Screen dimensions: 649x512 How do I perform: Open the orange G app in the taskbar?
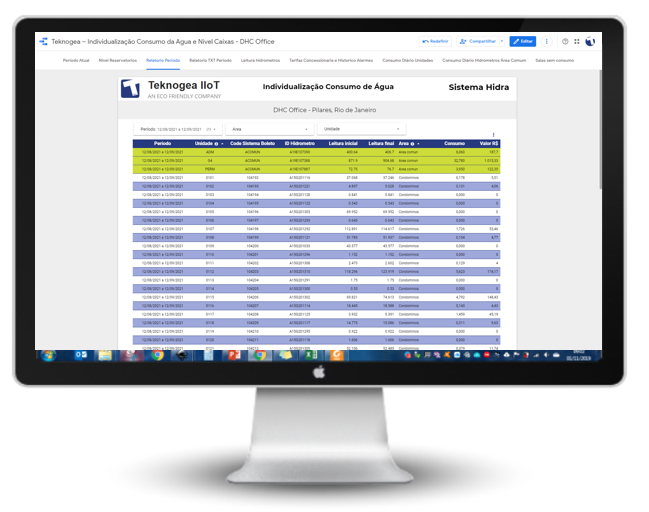point(336,356)
